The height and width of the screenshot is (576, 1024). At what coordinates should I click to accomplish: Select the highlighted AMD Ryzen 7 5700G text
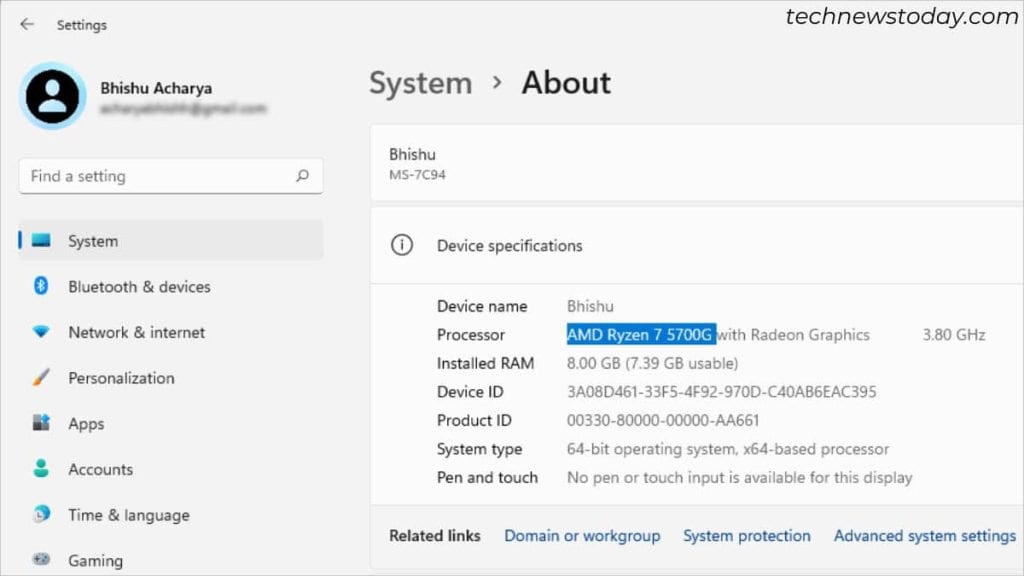point(640,335)
